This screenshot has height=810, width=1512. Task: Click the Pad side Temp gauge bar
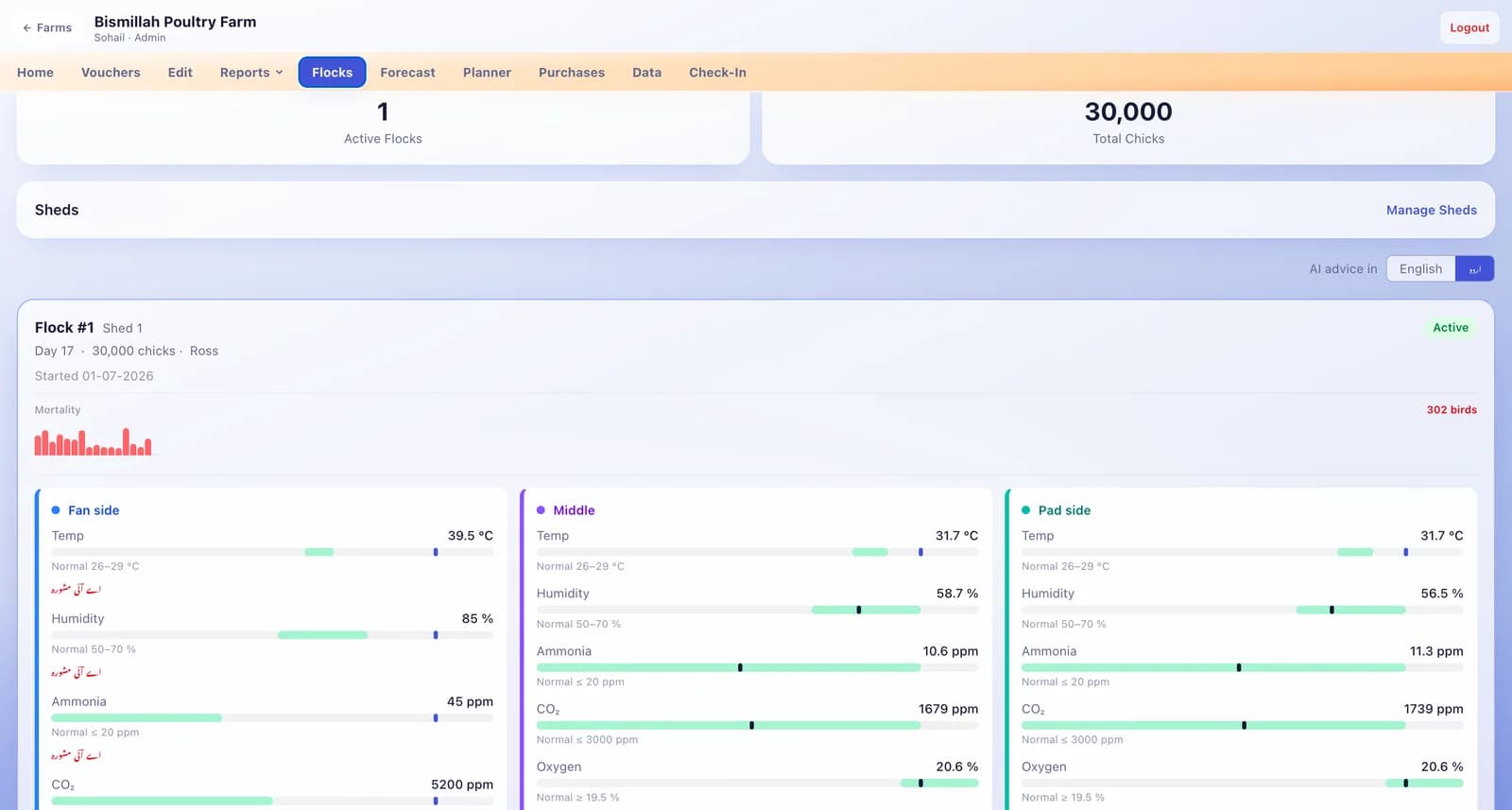[1242, 552]
